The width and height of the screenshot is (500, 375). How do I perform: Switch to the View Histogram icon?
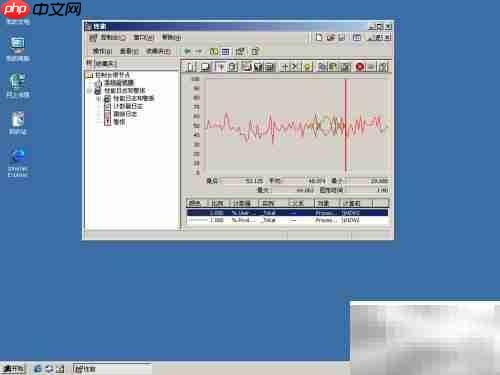(x=258, y=67)
